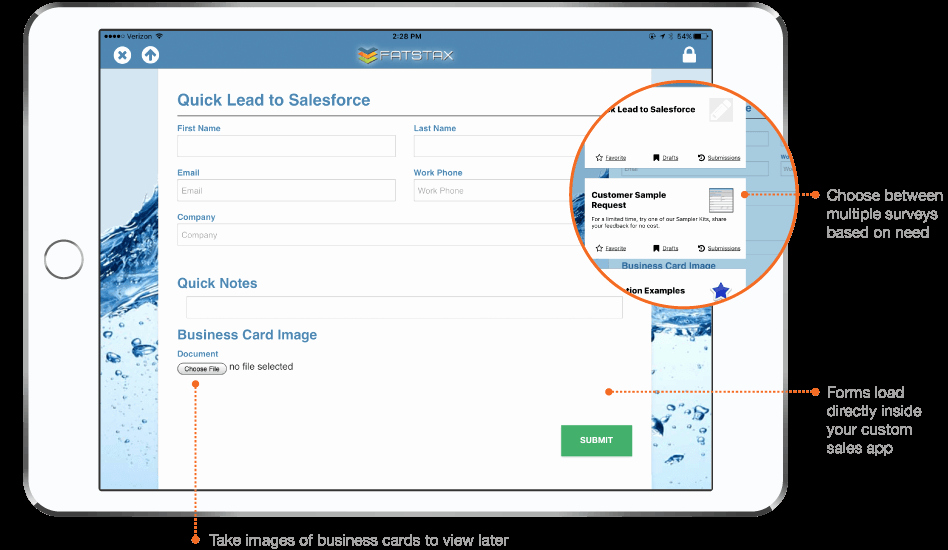This screenshot has width=948, height=550.
Task: Tap the Wi-Fi icon in status bar
Action: pos(159,36)
